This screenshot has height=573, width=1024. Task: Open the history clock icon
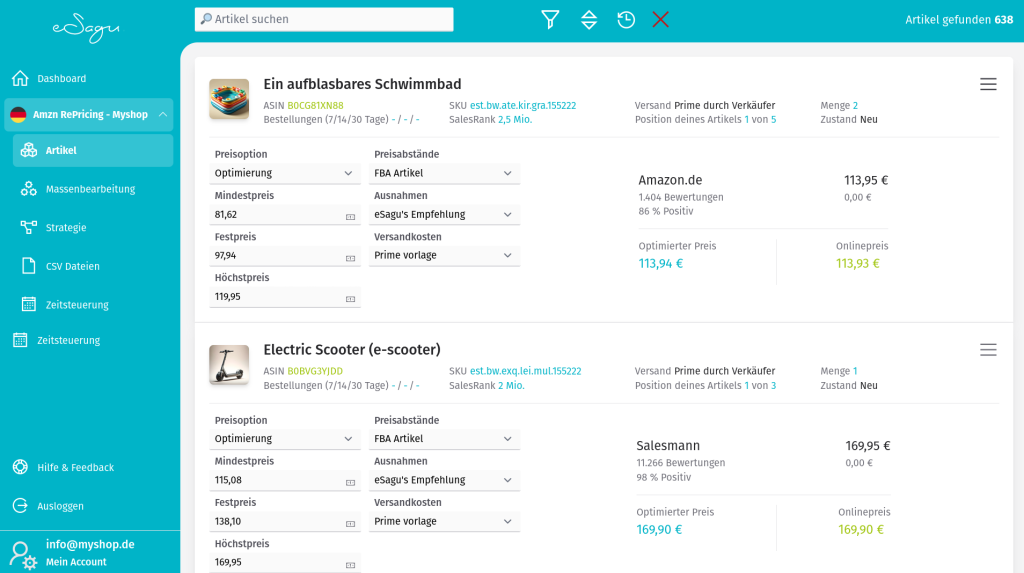click(x=626, y=20)
